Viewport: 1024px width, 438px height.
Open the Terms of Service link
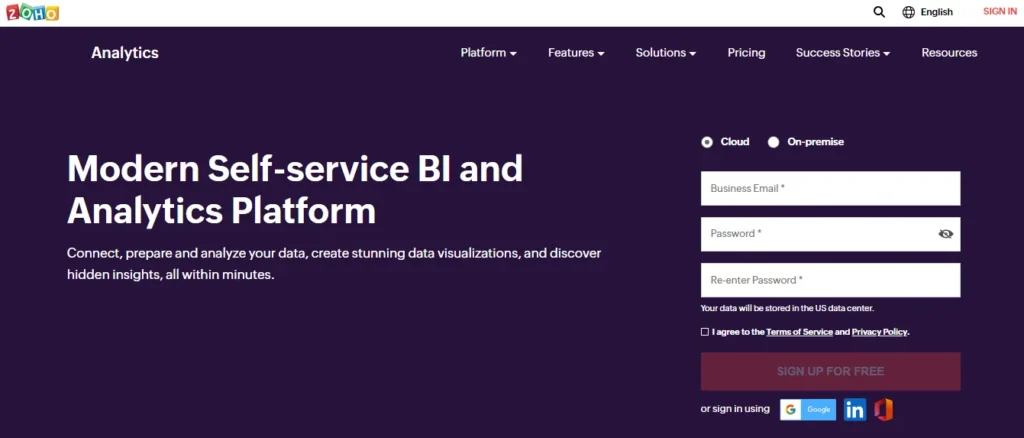click(799, 332)
